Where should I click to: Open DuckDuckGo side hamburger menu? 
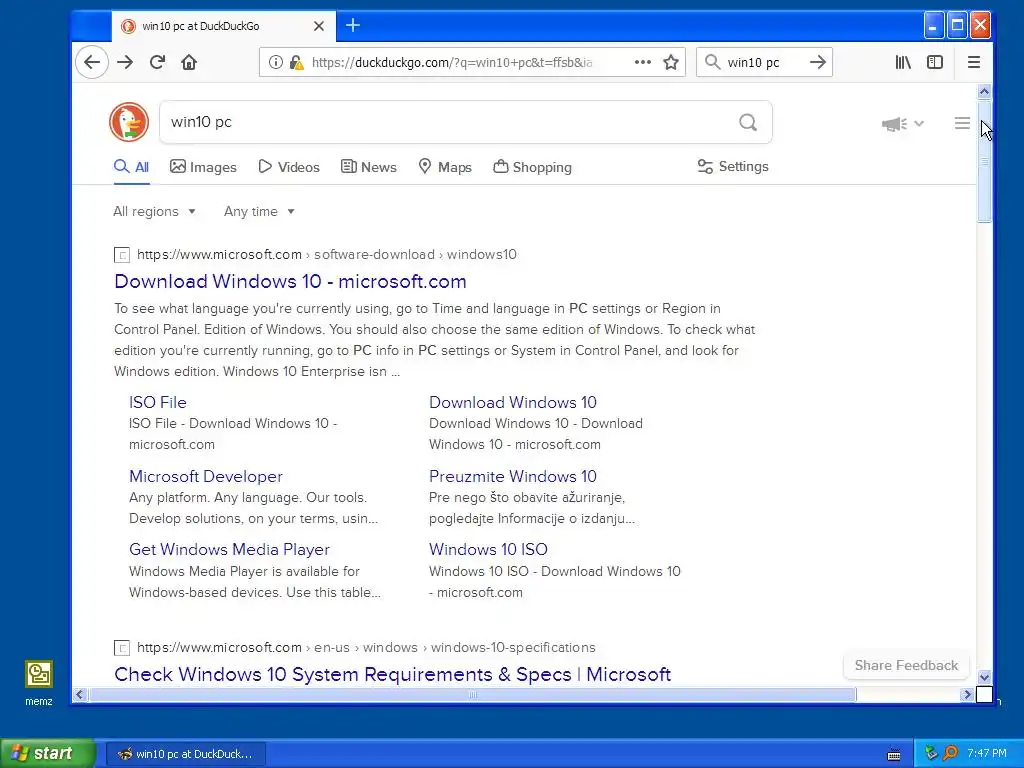962,123
